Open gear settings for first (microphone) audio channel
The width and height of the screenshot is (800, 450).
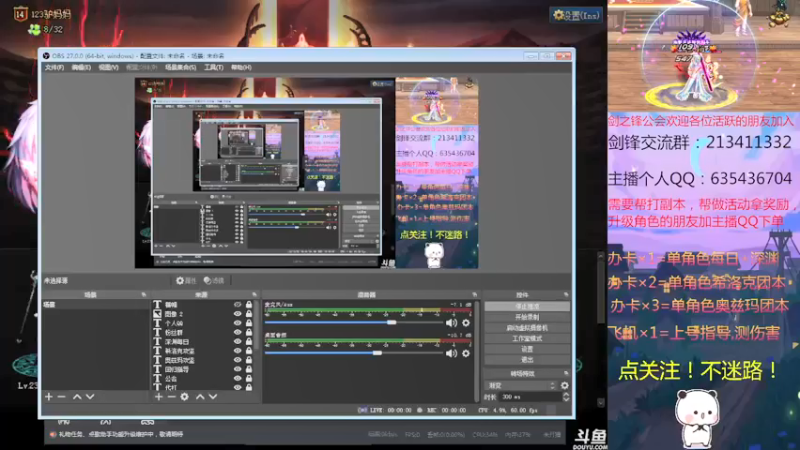point(466,322)
